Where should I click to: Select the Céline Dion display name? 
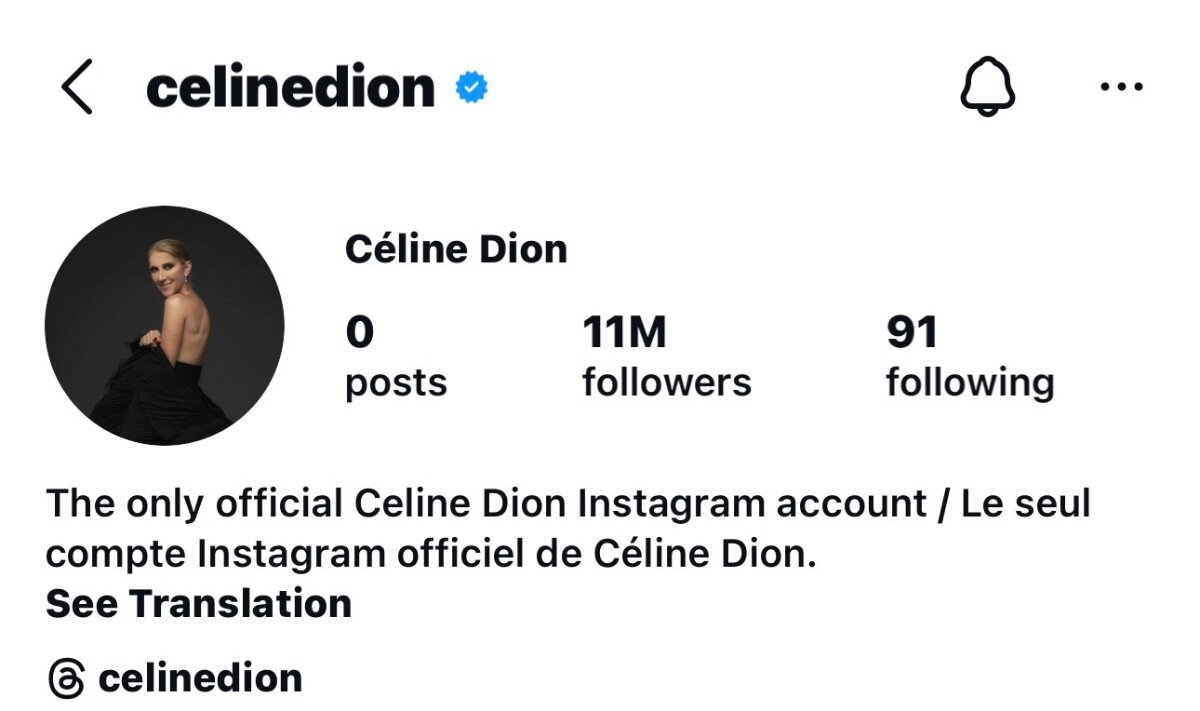click(x=456, y=249)
